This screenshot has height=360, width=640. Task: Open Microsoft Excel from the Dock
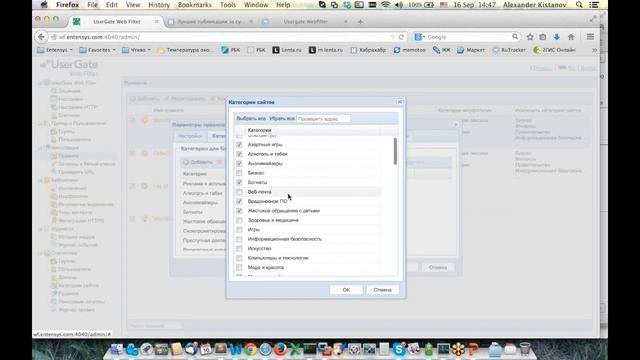[295, 349]
